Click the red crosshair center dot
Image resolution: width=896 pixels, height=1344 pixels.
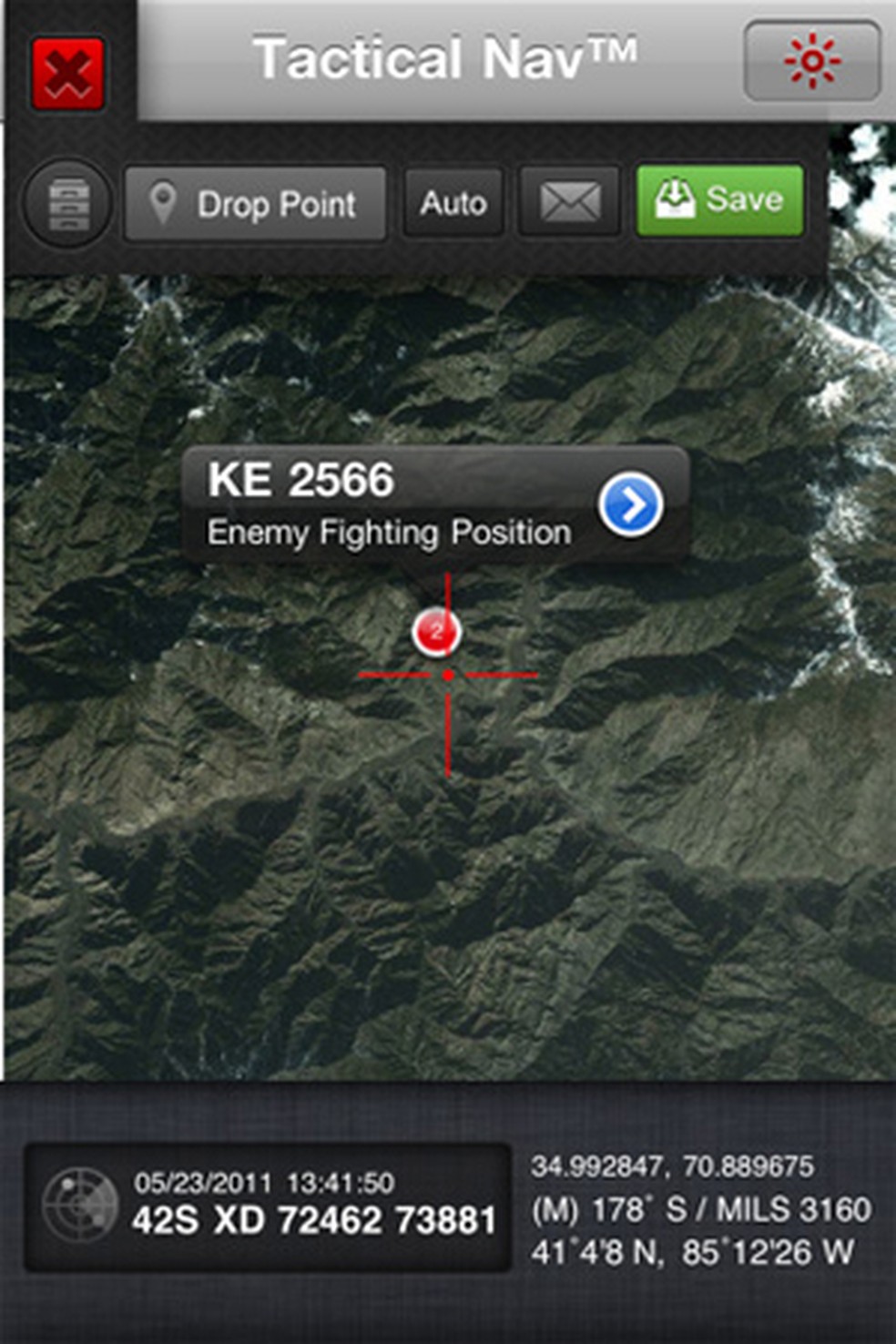coord(448,675)
